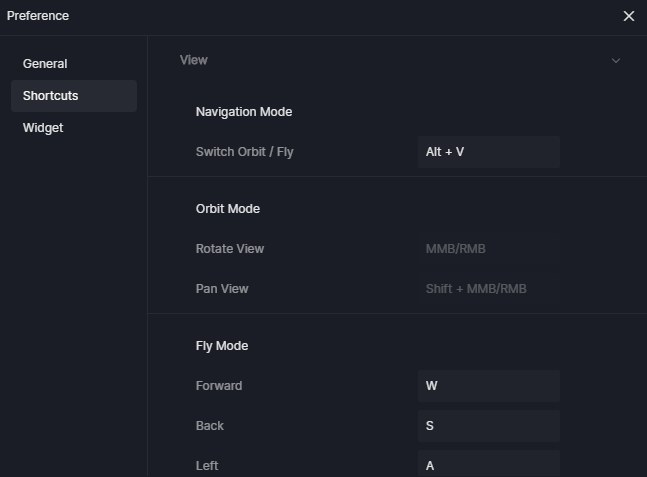
Task: Click the Orbit Mode heading
Action: pos(228,209)
